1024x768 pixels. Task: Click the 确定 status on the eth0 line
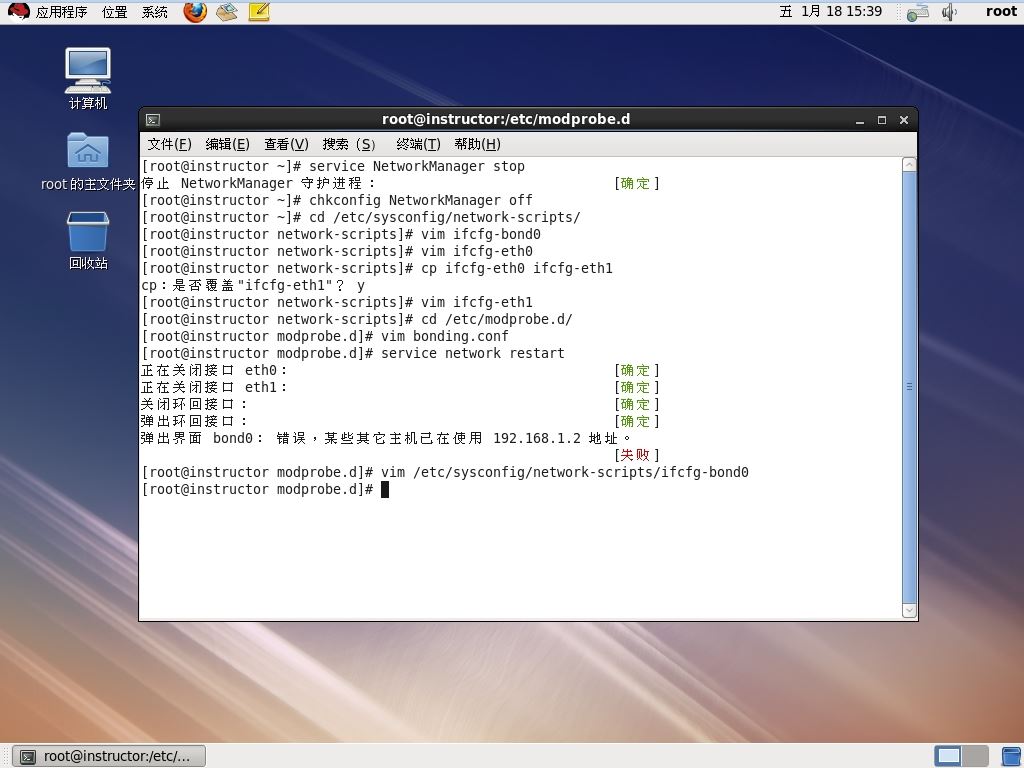[635, 370]
